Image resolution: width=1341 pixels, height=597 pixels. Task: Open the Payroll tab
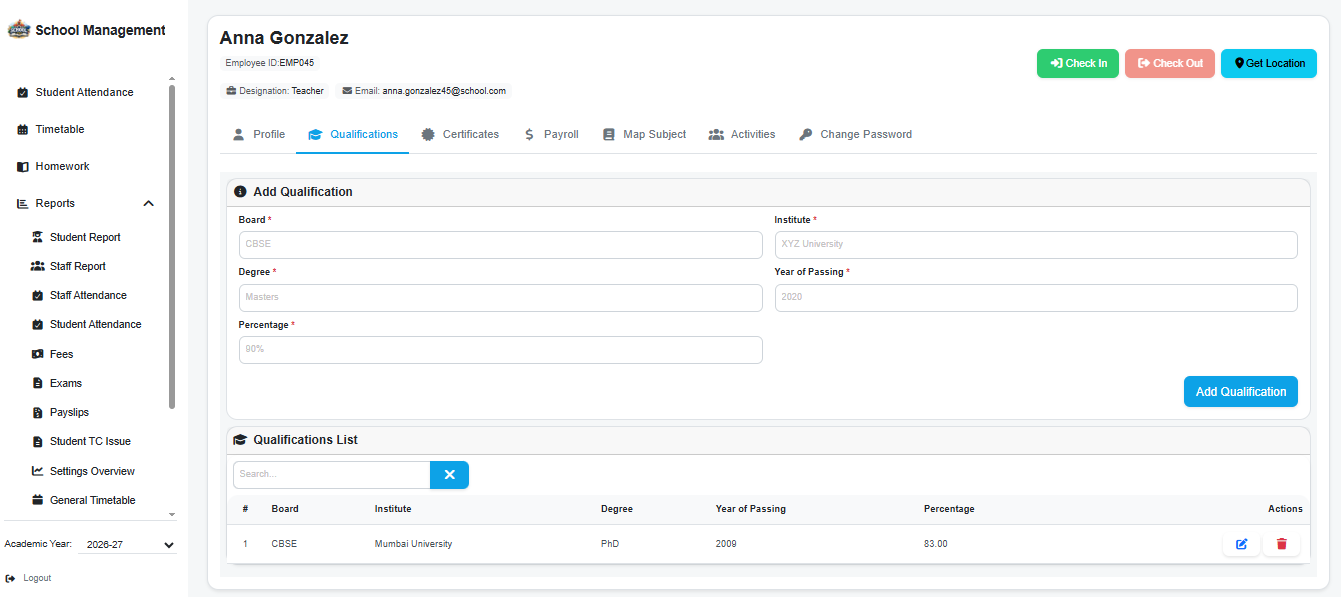click(551, 134)
